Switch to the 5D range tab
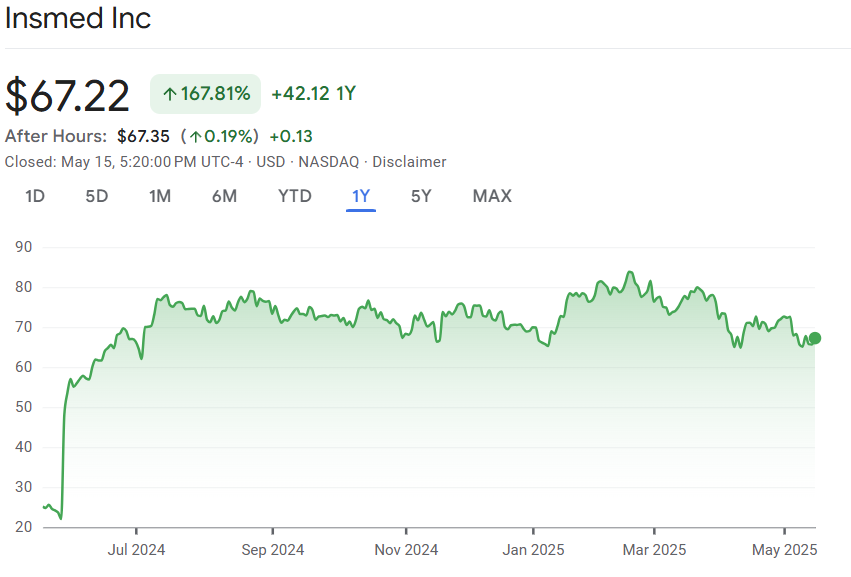Viewport: 851px width, 577px height. click(x=97, y=196)
